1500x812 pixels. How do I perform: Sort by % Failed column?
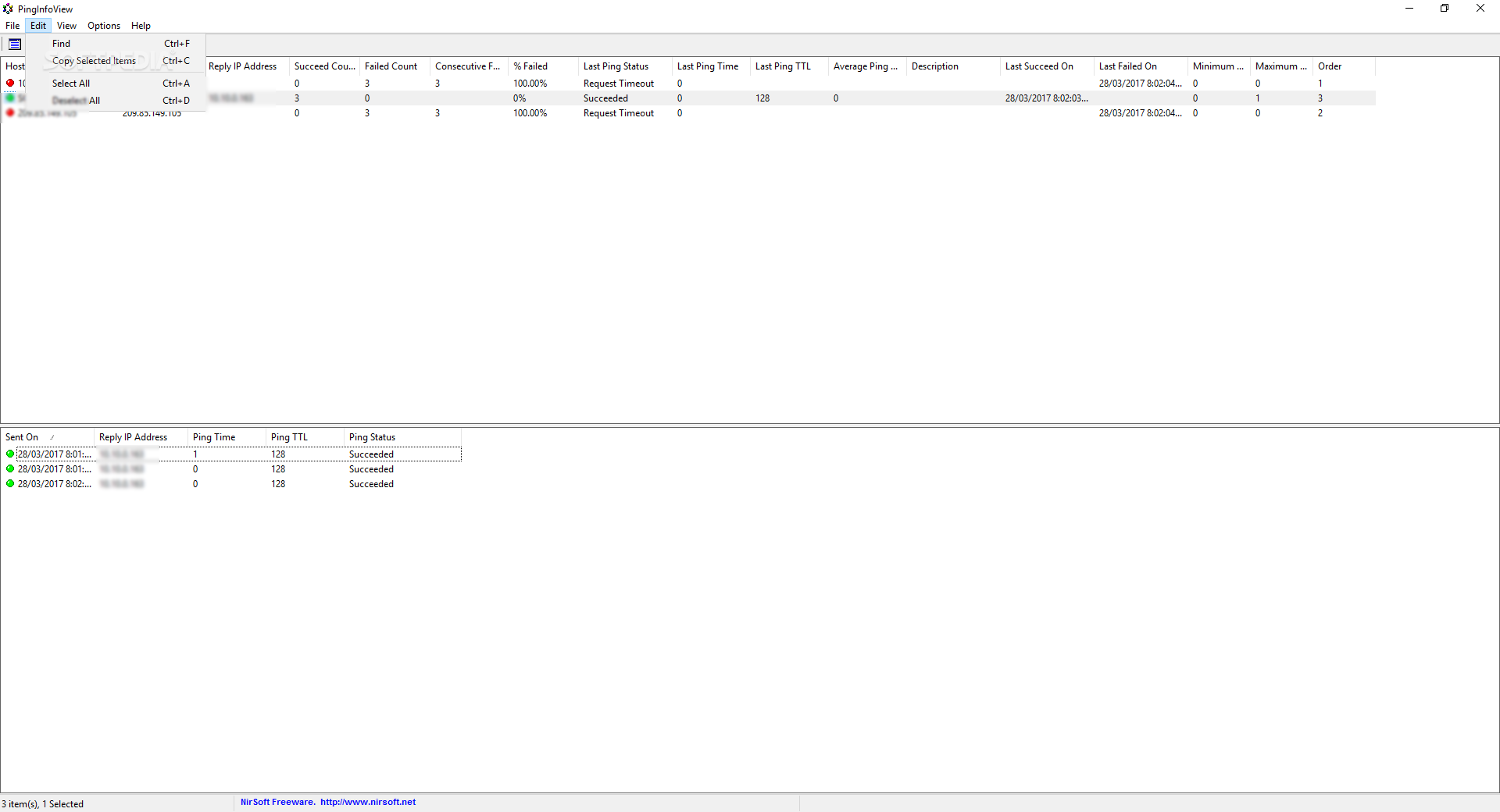click(543, 66)
